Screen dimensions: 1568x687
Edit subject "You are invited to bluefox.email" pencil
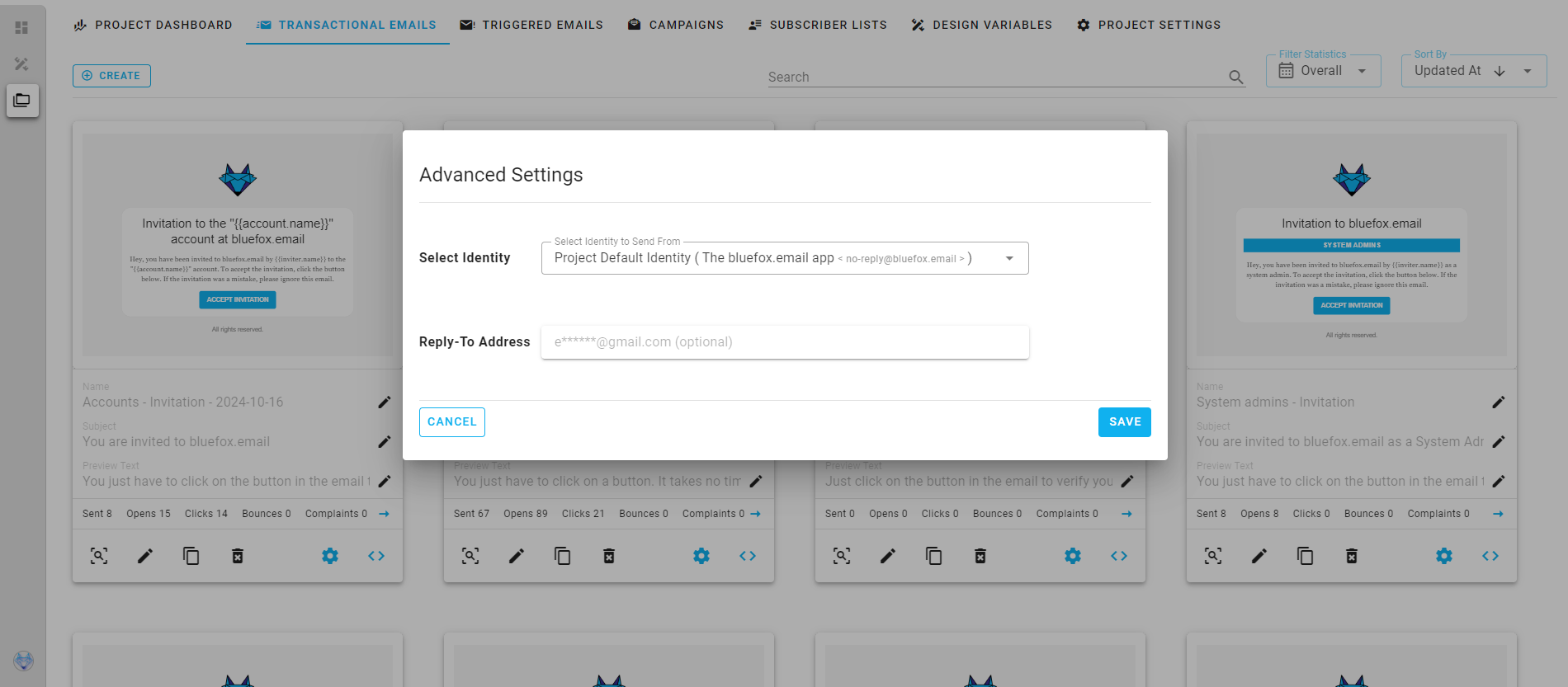(384, 442)
